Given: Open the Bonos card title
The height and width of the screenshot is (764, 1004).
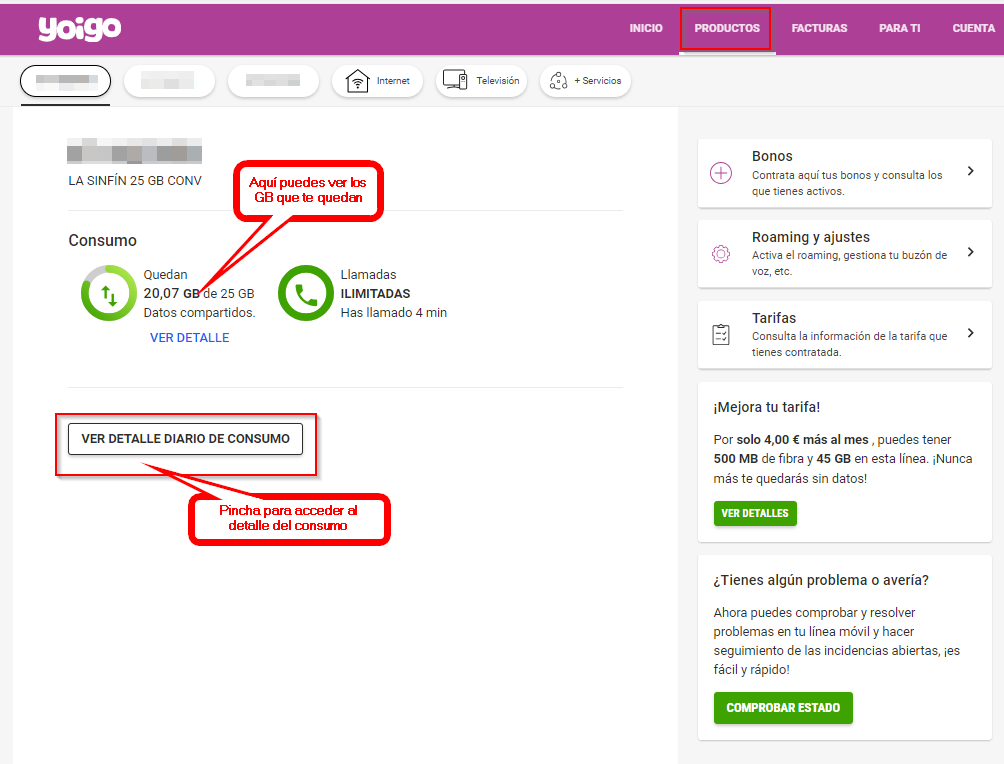Looking at the screenshot, I should (772, 156).
